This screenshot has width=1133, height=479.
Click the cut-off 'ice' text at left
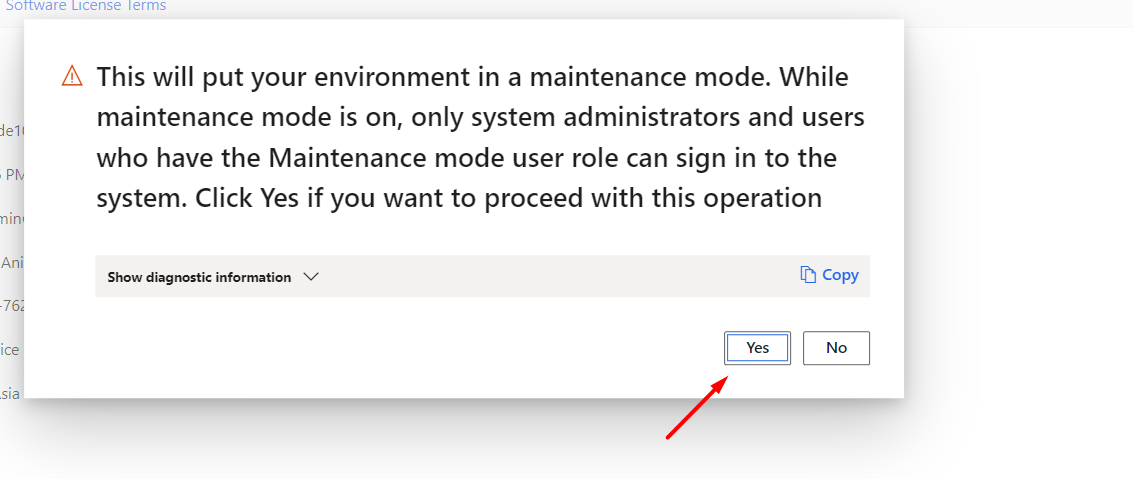9,350
